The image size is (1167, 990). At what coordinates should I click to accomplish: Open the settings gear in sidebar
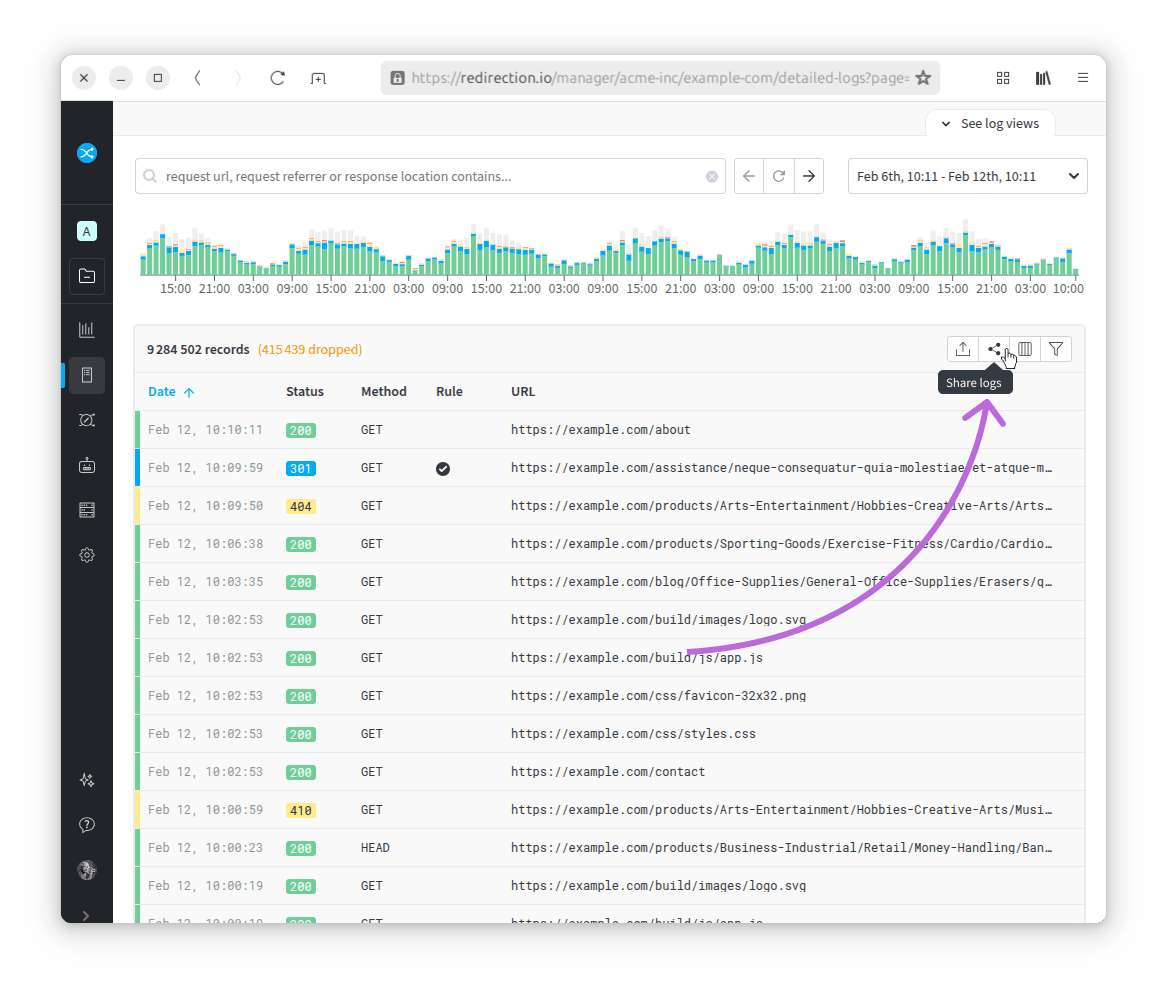tap(87, 555)
